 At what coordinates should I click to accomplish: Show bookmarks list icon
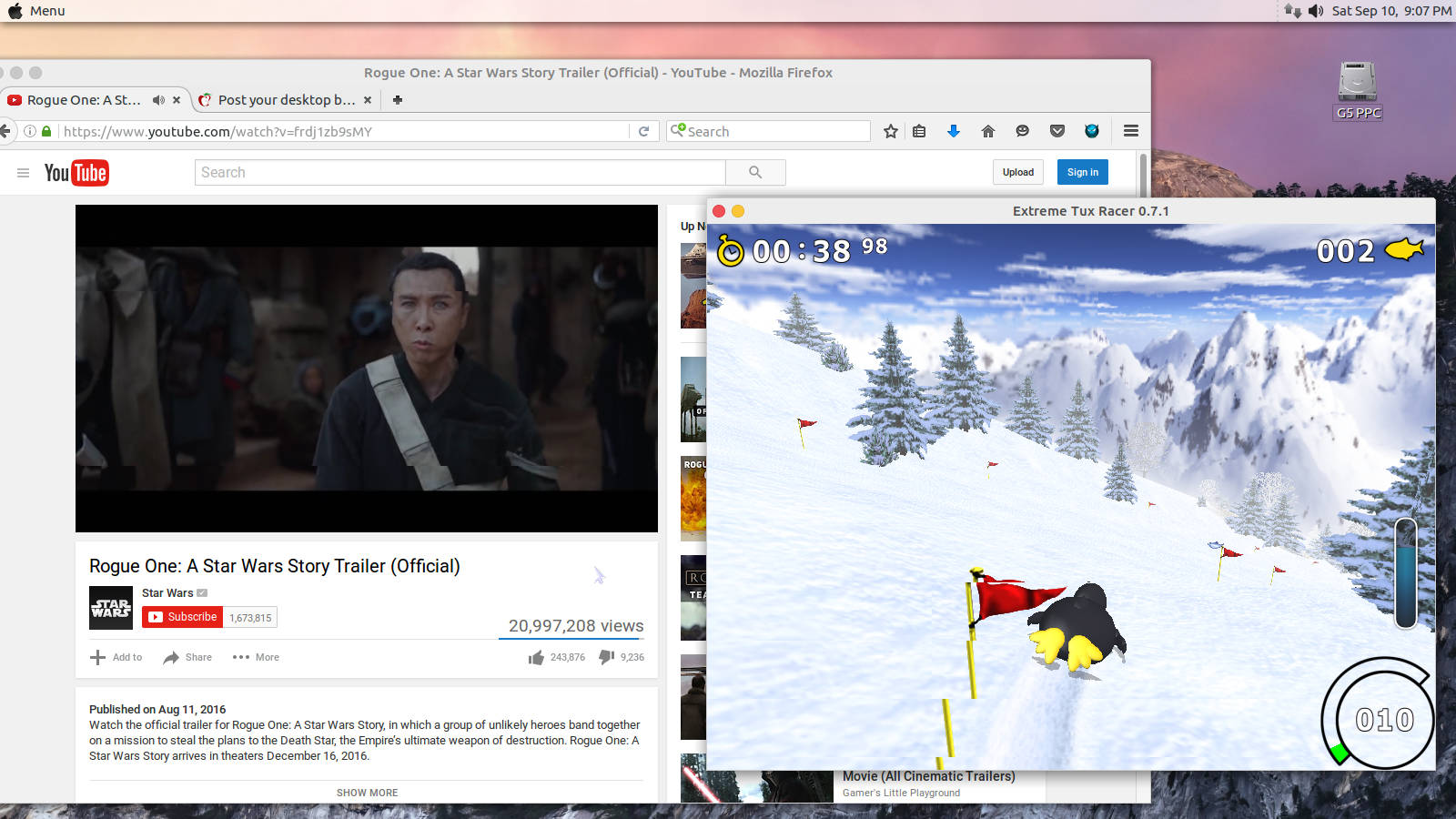(x=919, y=131)
